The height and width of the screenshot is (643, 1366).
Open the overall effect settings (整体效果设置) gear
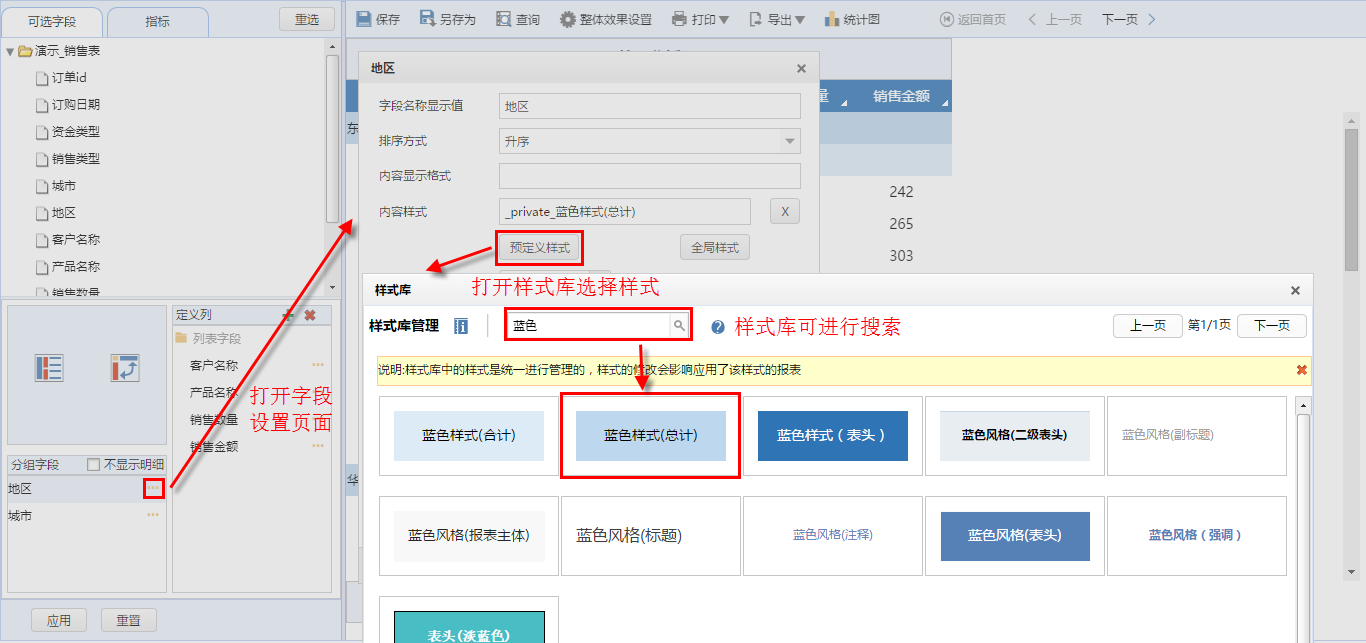click(568, 19)
